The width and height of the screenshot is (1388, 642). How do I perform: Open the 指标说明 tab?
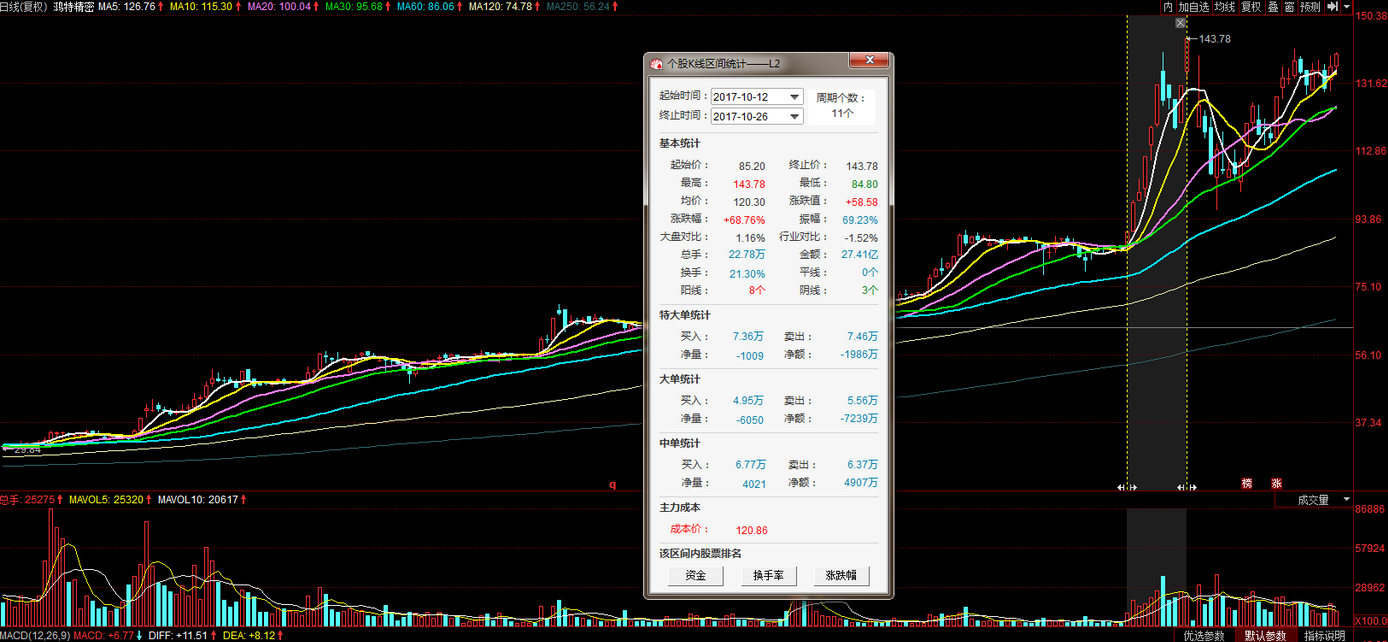(1324, 635)
